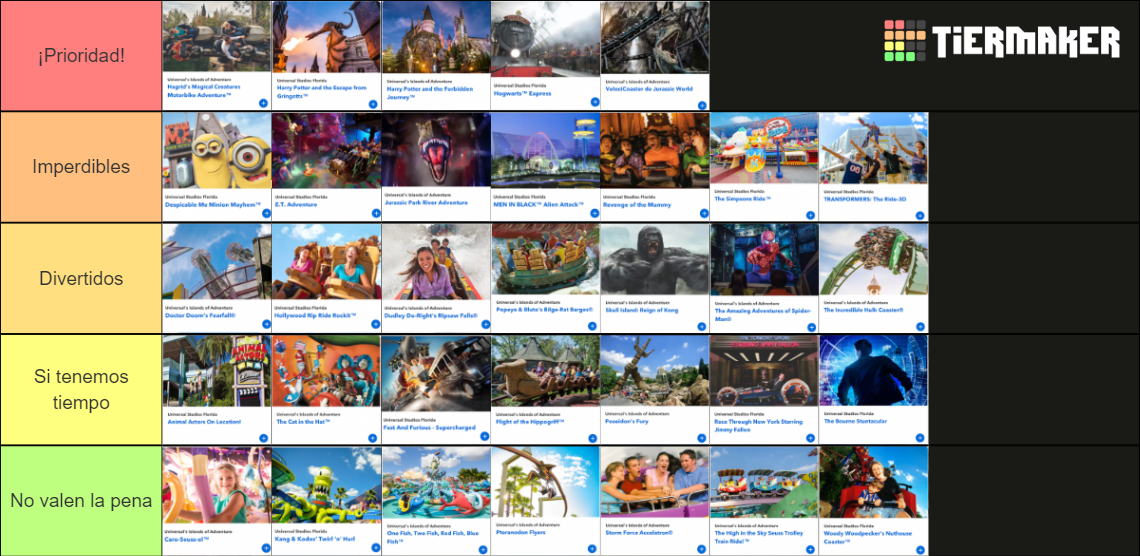Select the Divertidos tier label
The height and width of the screenshot is (556, 1140).
click(81, 278)
